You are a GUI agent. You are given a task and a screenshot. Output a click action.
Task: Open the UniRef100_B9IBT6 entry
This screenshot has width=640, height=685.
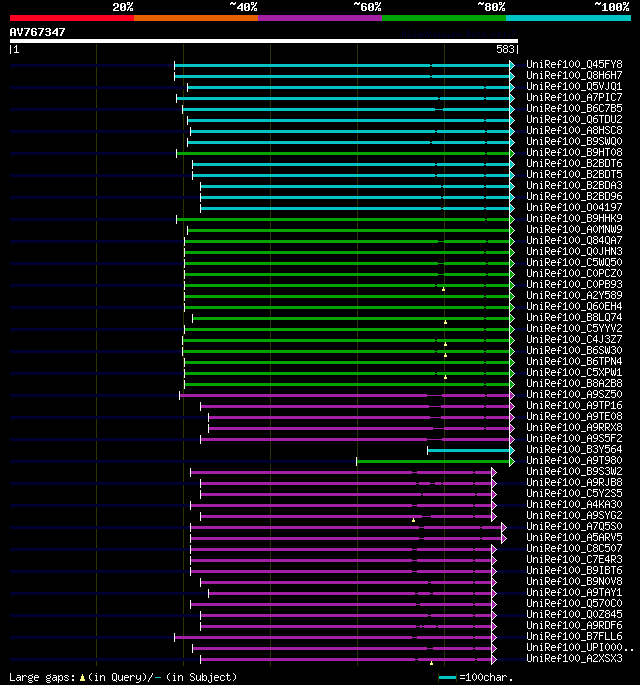[574, 570]
